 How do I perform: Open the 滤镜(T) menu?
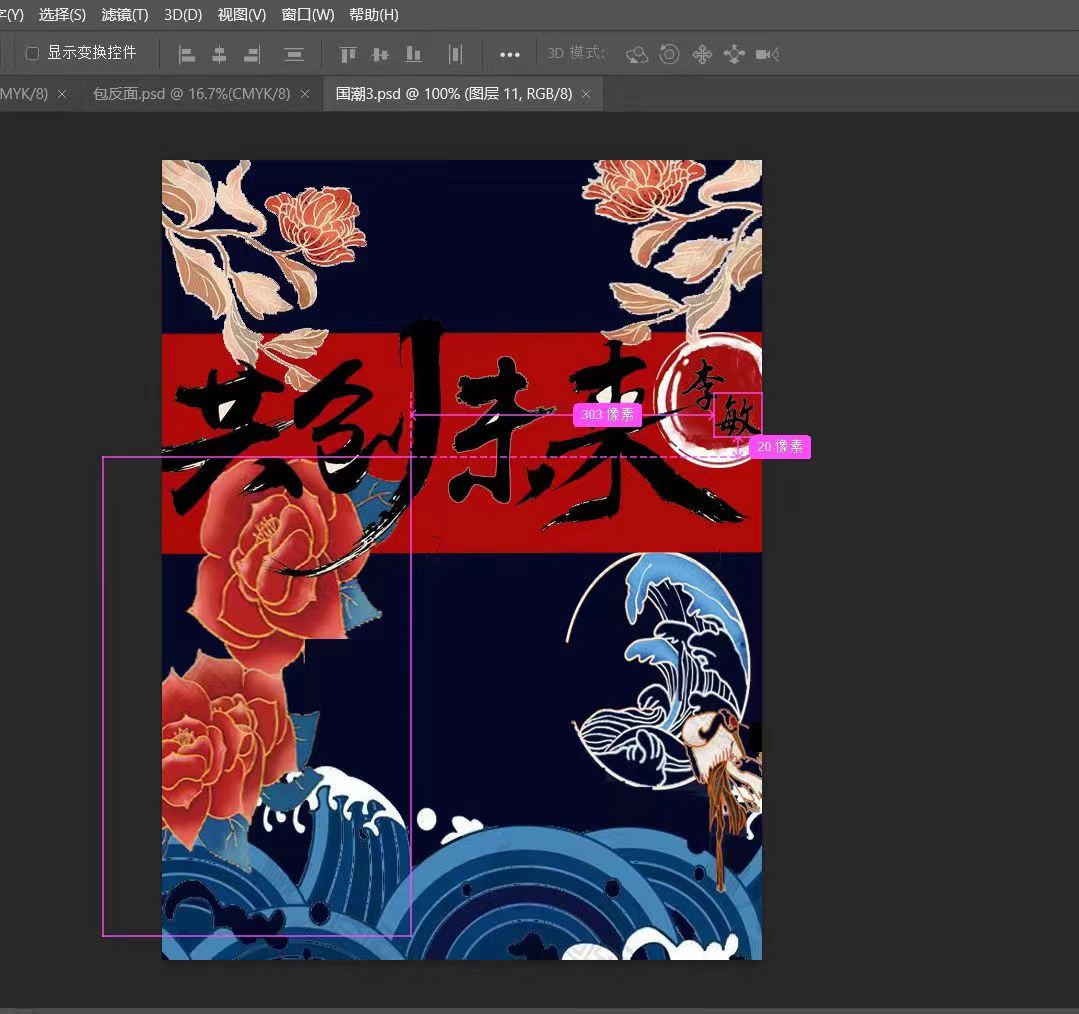(125, 14)
